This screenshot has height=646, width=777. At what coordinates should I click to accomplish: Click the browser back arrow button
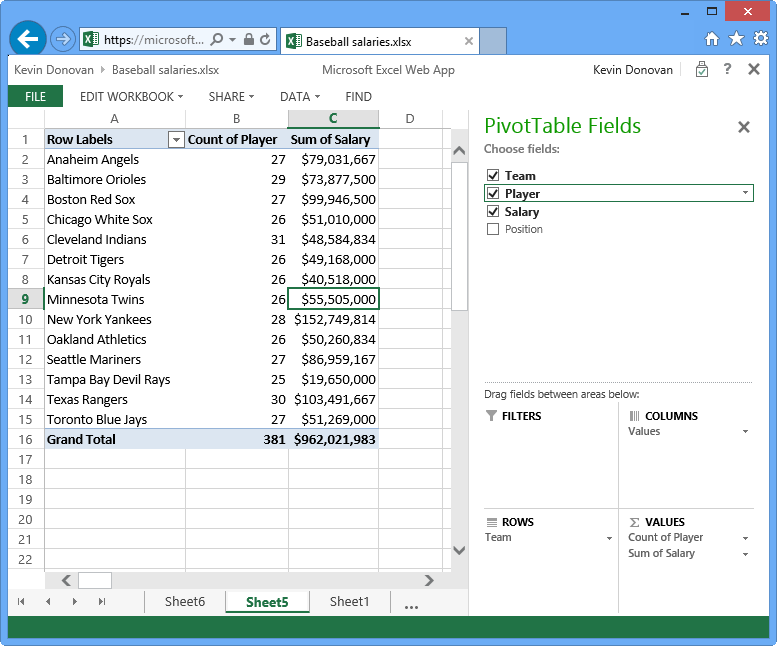28,39
